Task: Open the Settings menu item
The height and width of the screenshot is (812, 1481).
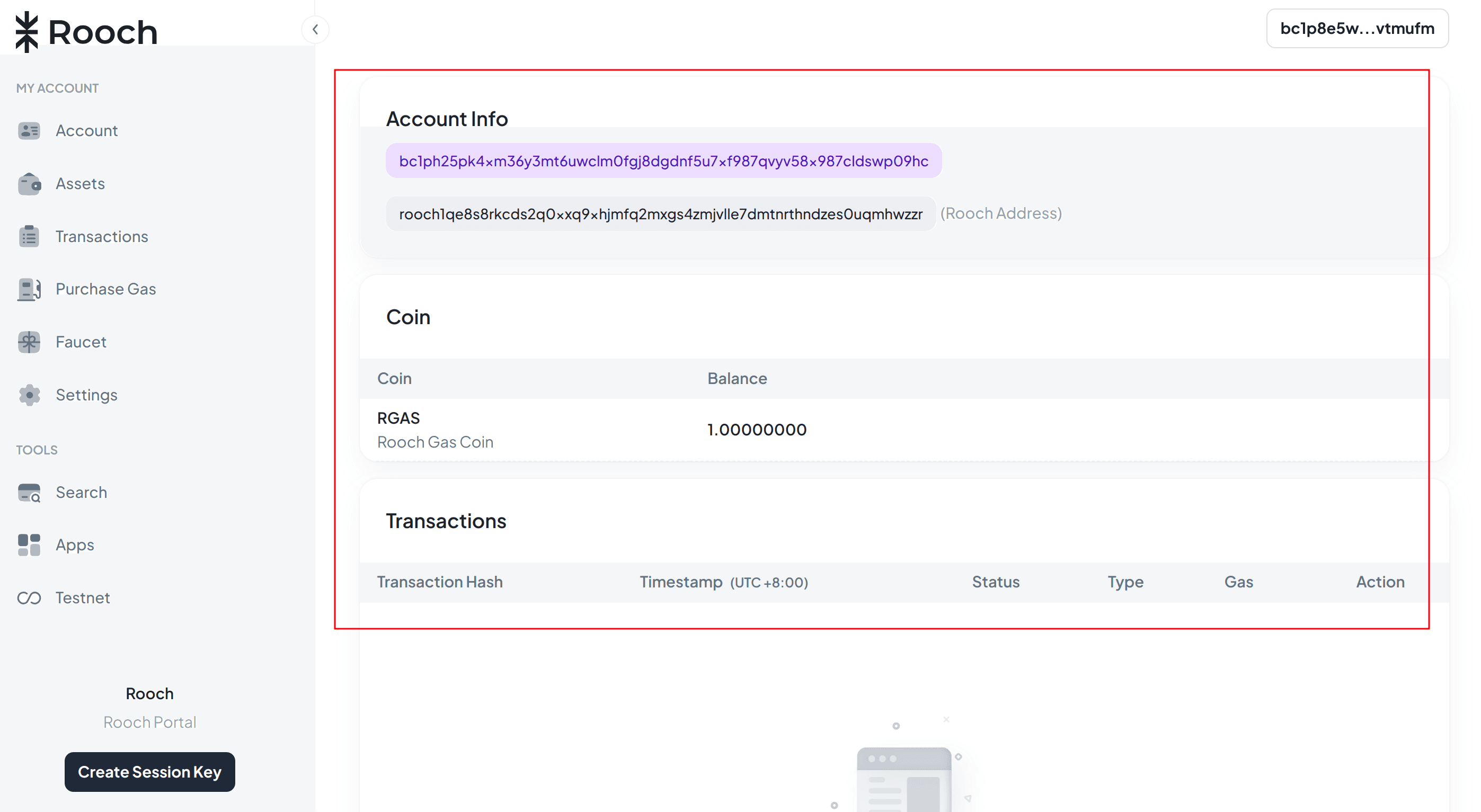Action: [86, 395]
